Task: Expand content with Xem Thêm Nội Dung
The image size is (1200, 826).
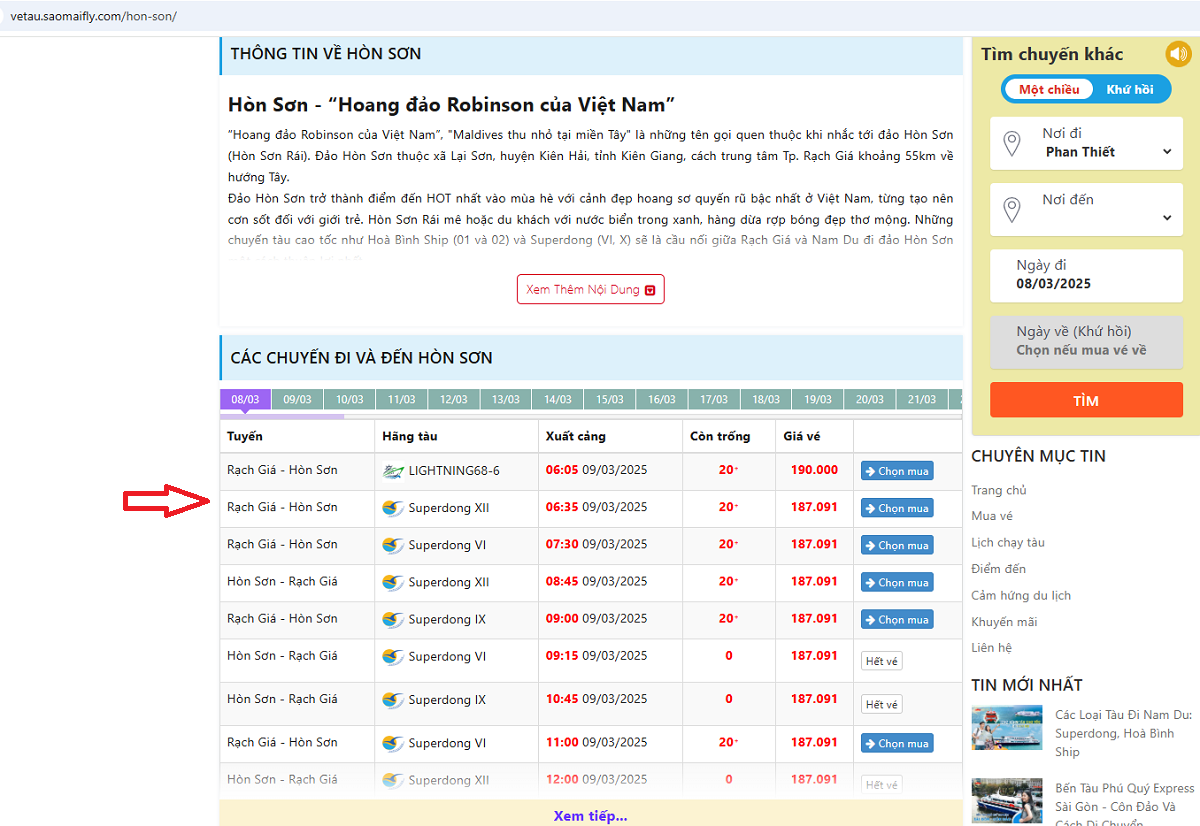Action: tap(591, 289)
